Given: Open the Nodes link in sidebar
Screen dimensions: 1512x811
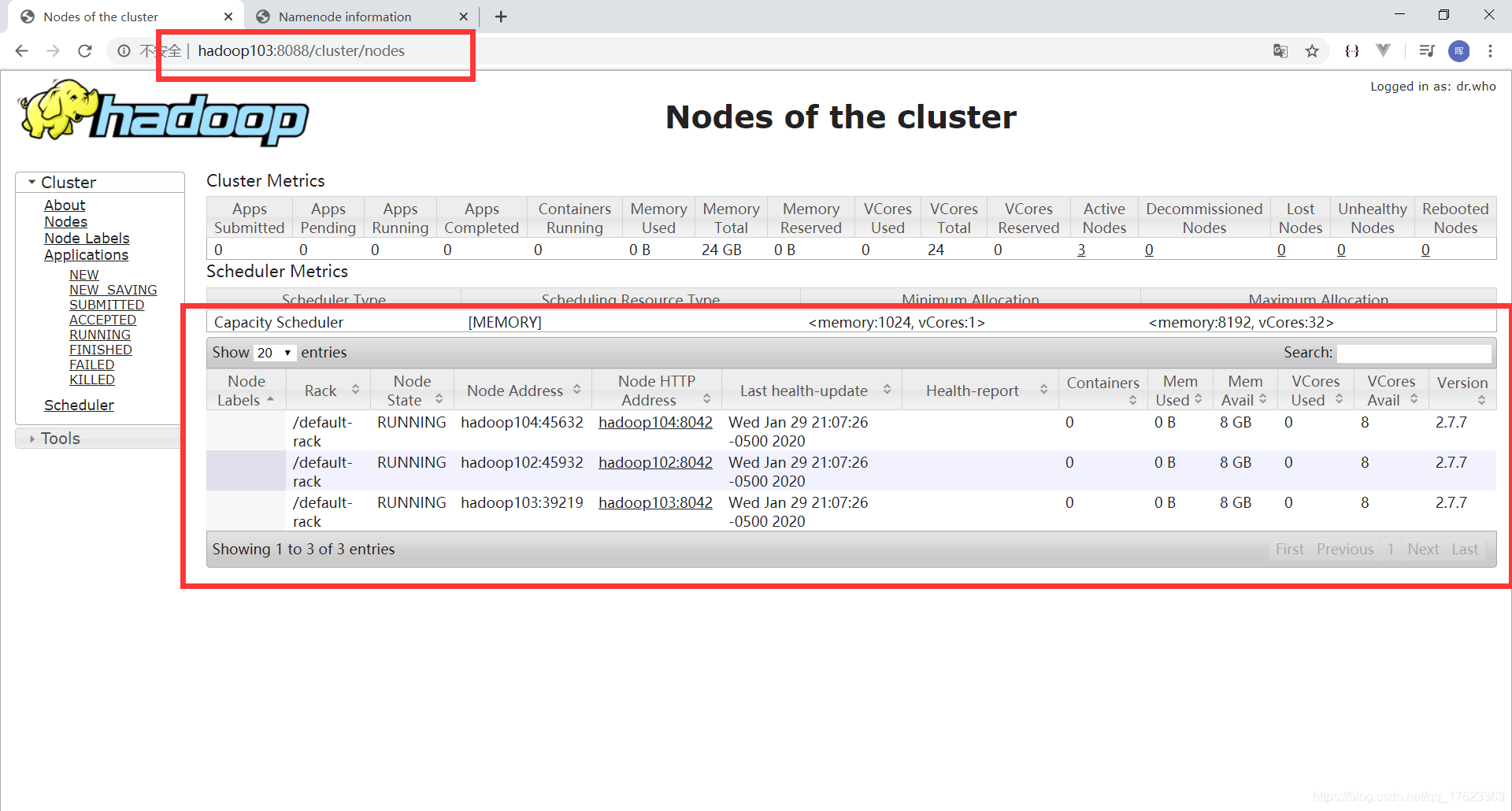Looking at the screenshot, I should (x=65, y=222).
